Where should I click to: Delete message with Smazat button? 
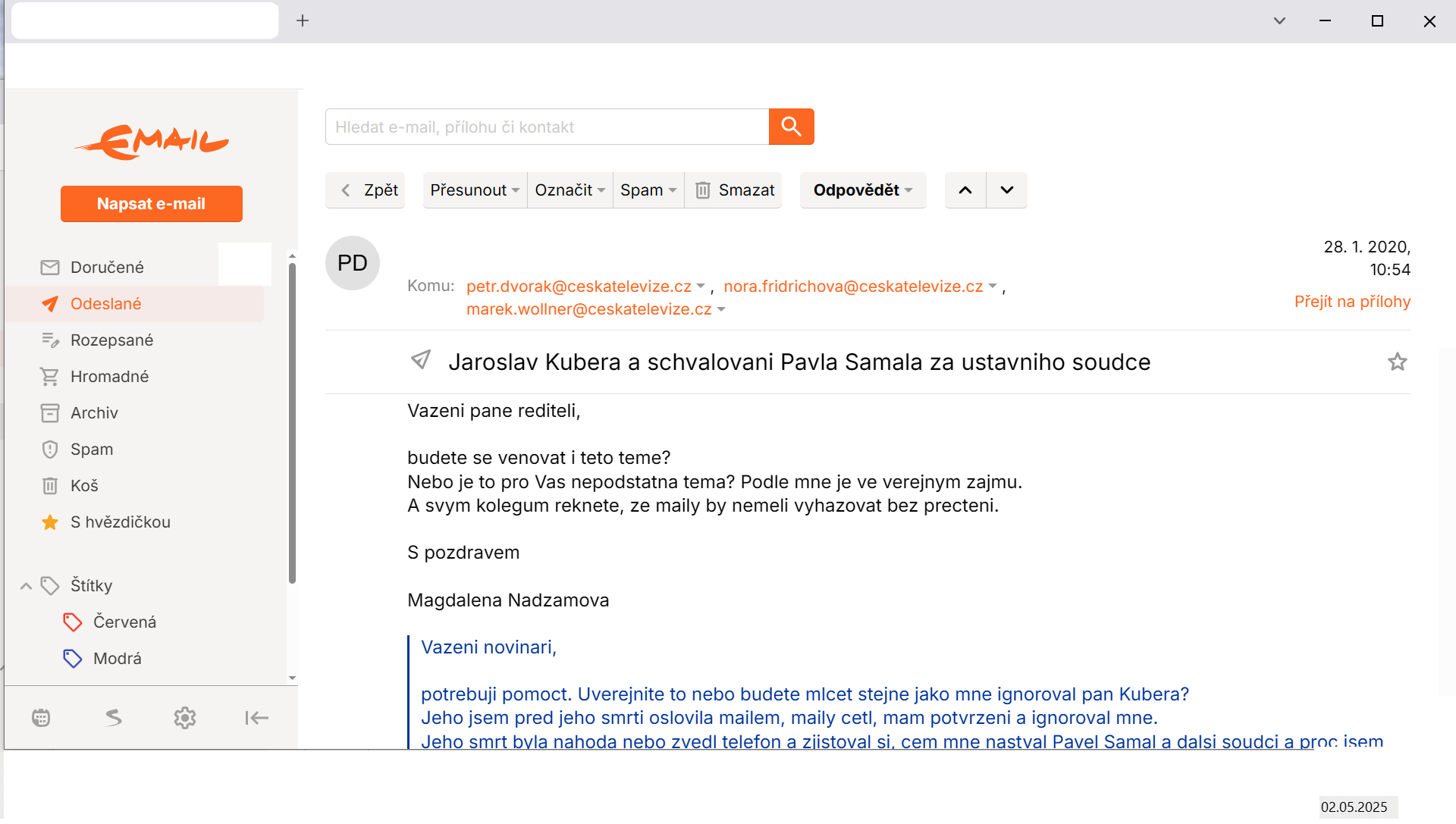coord(733,190)
